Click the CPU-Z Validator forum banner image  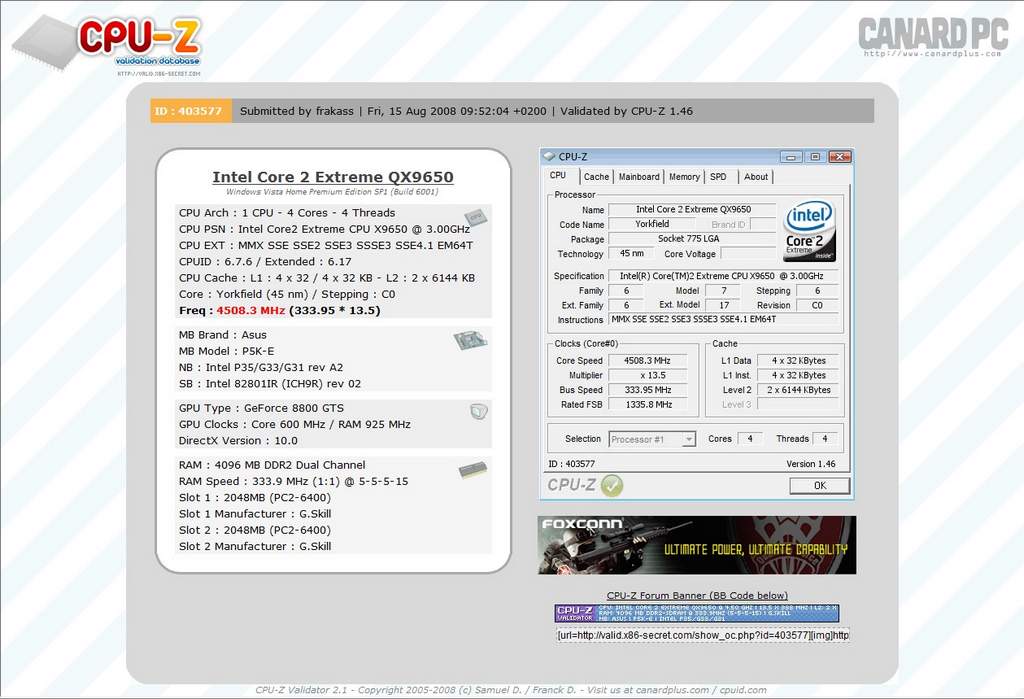click(697, 613)
